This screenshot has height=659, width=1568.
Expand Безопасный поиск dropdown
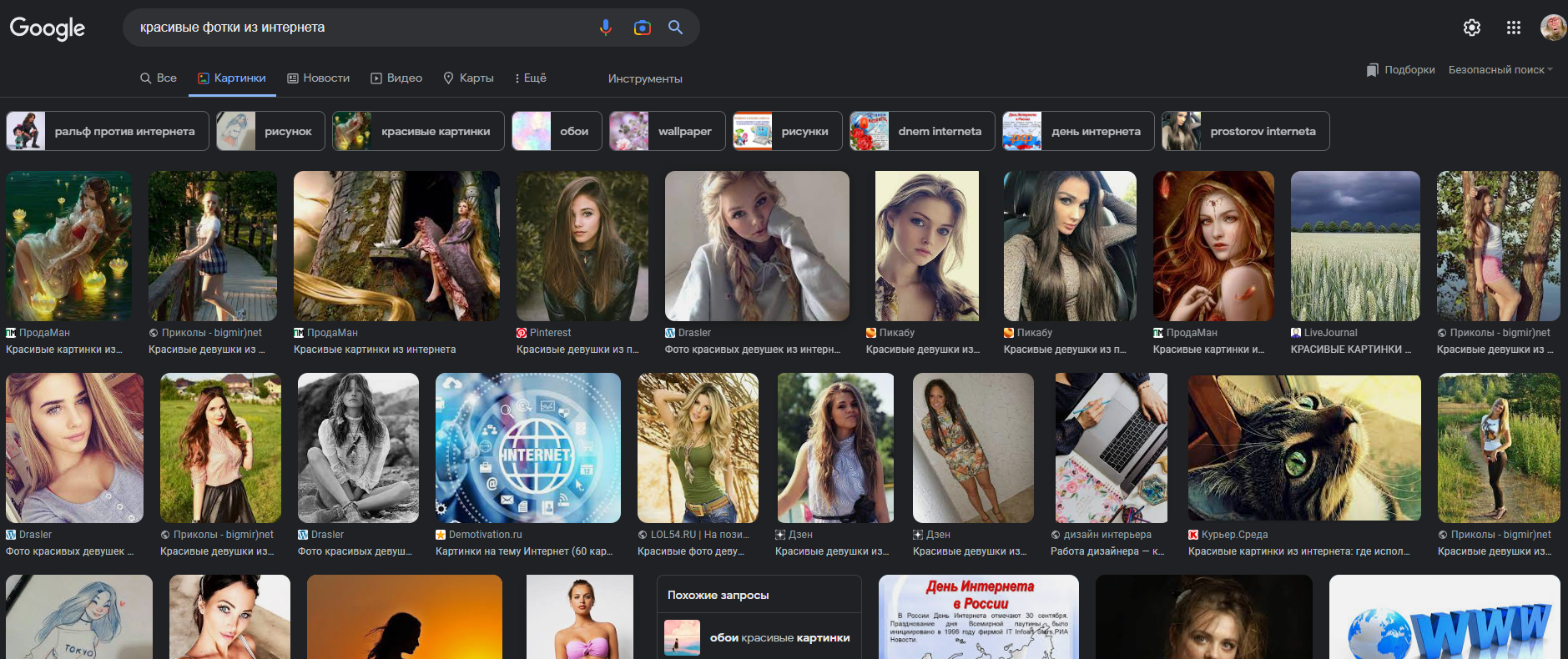(1500, 70)
